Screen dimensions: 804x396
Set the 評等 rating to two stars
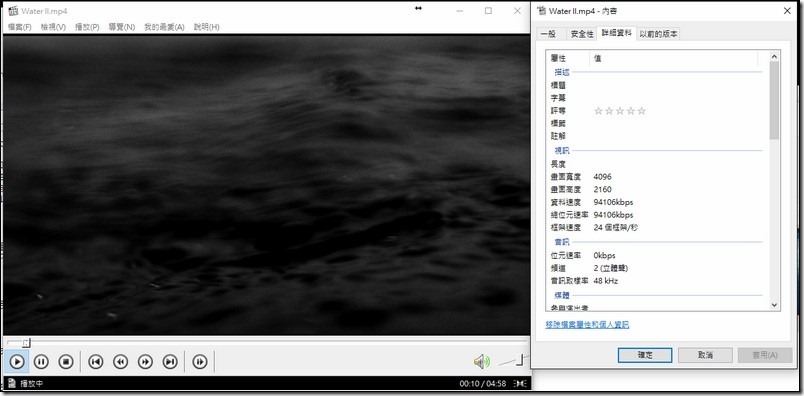click(x=609, y=111)
